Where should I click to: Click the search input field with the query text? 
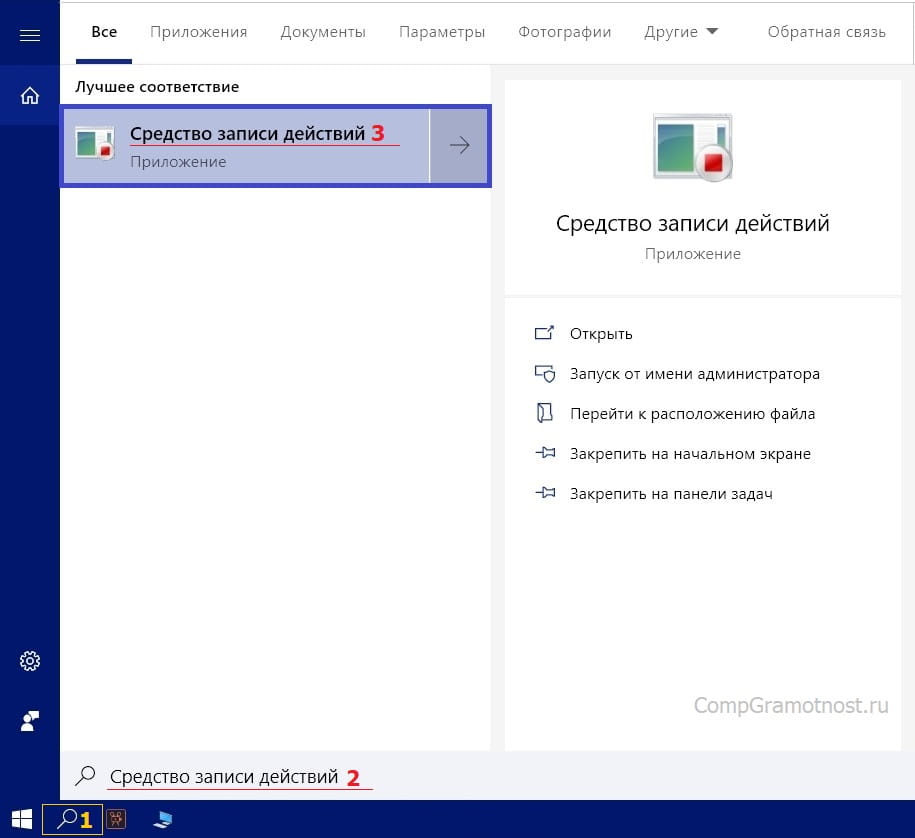click(x=487, y=776)
